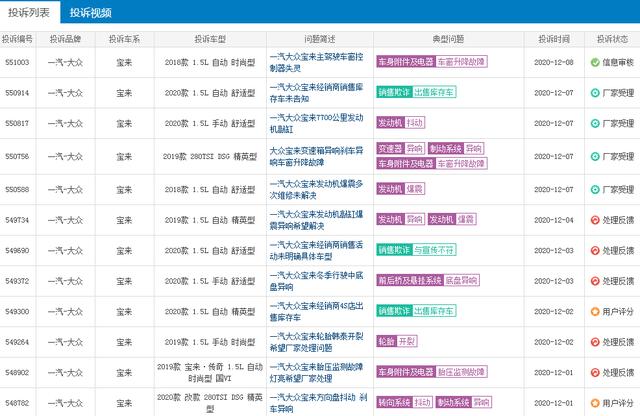The image size is (640, 416).
Task: Click the 处理反馈 status icon in row 549734
Action: tap(595, 219)
